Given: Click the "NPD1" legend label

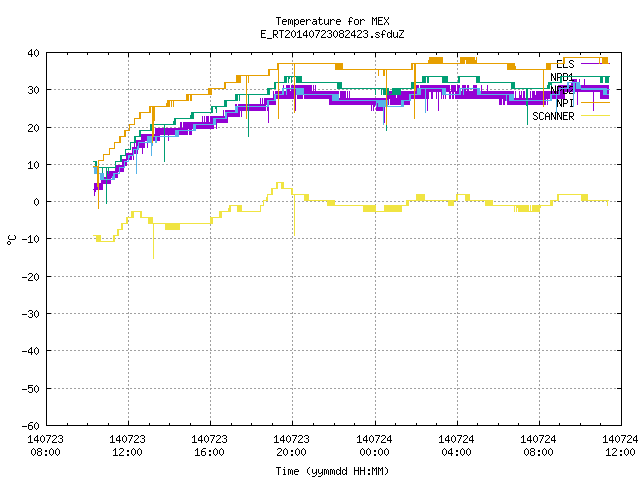Looking at the screenshot, I should pos(562,77).
